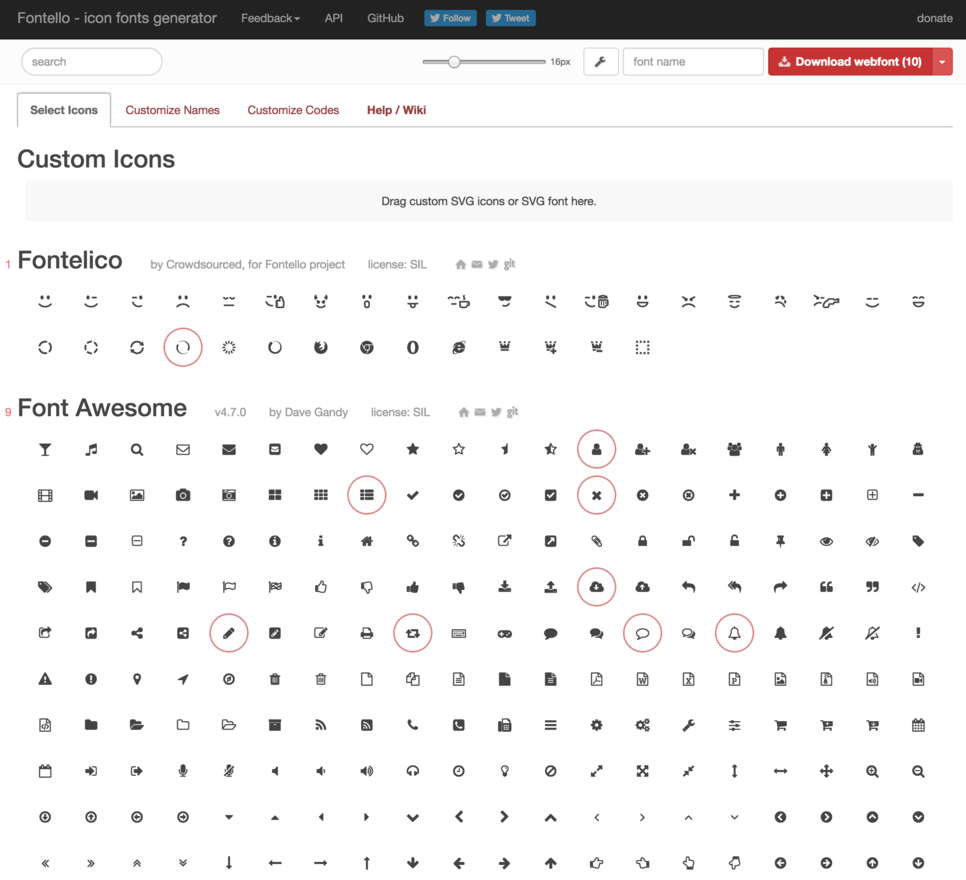966x880 pixels.
Task: Click the Font Awesome collection heading
Action: click(x=102, y=408)
